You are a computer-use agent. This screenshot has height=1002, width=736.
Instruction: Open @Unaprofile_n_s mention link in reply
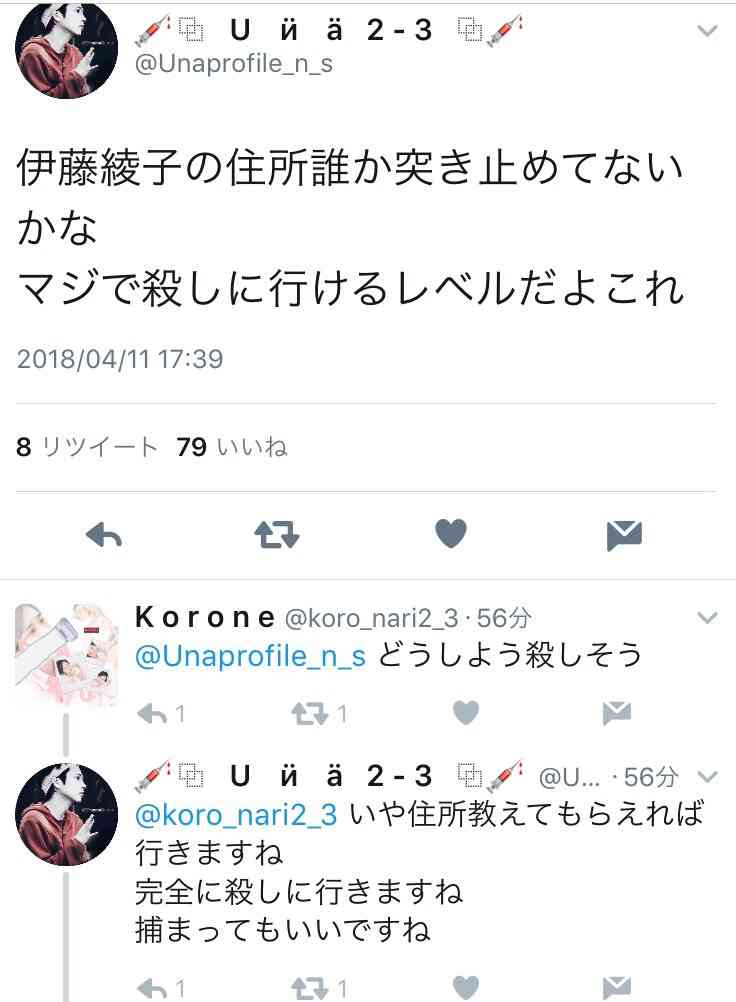[x=250, y=656]
